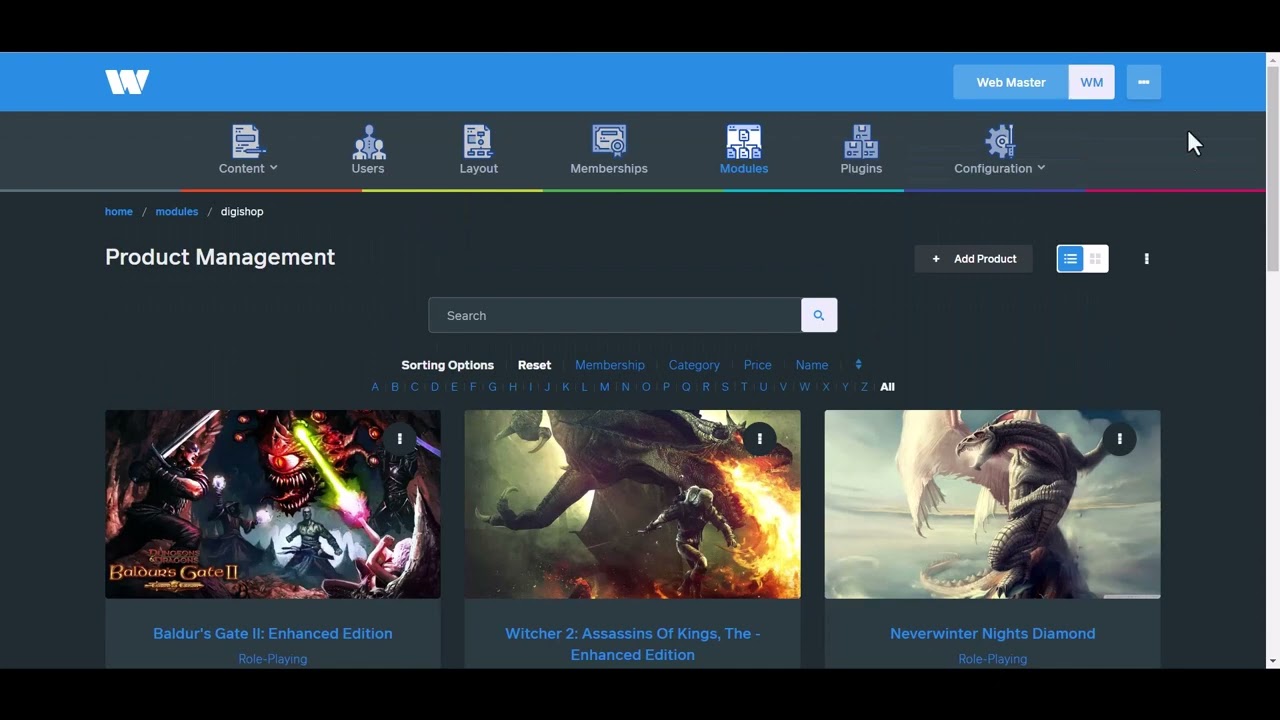Click the Add Product button
This screenshot has height=720, width=1280.
point(974,259)
